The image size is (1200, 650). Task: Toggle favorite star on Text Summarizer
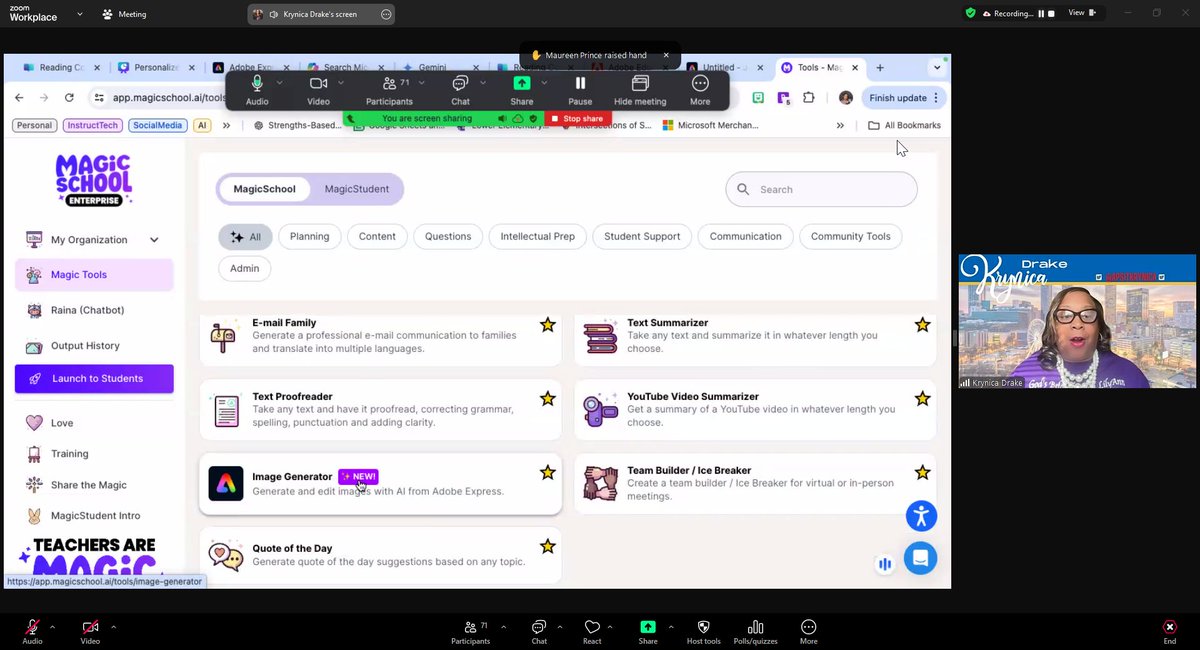(922, 325)
